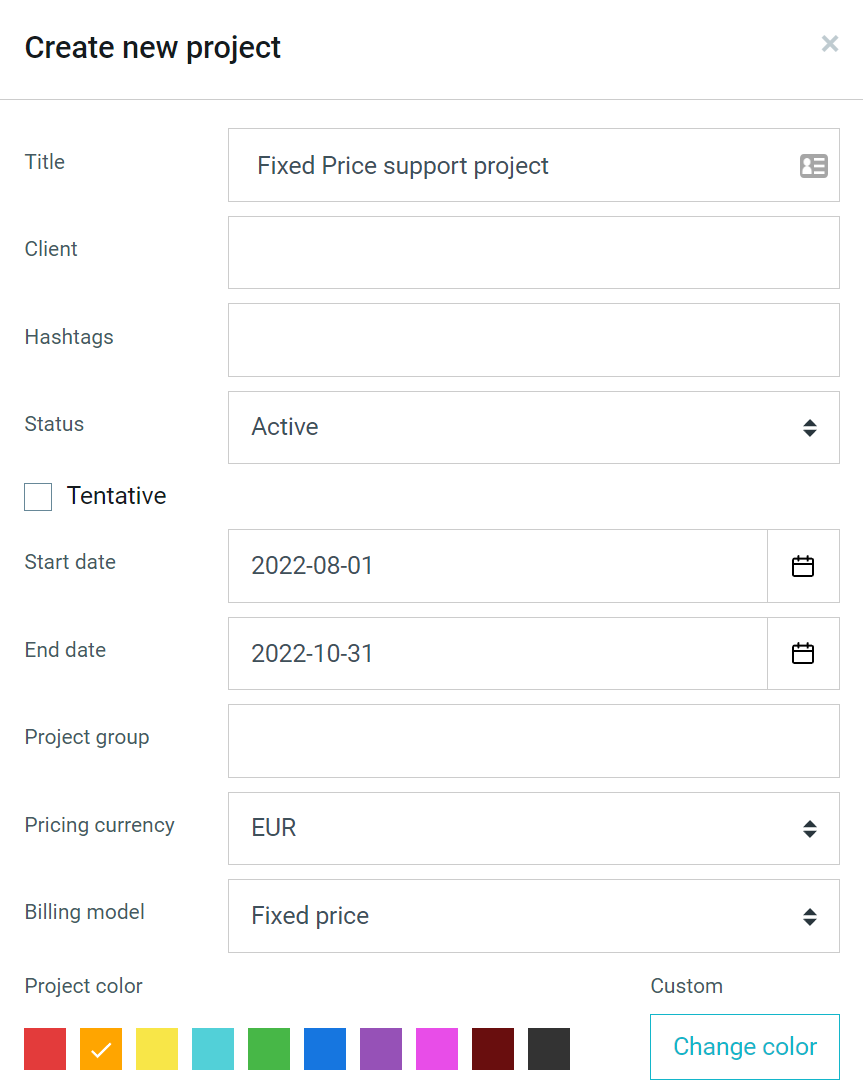The height and width of the screenshot is (1089, 863).
Task: Select the cyan project color swatch
Action: point(213,1049)
